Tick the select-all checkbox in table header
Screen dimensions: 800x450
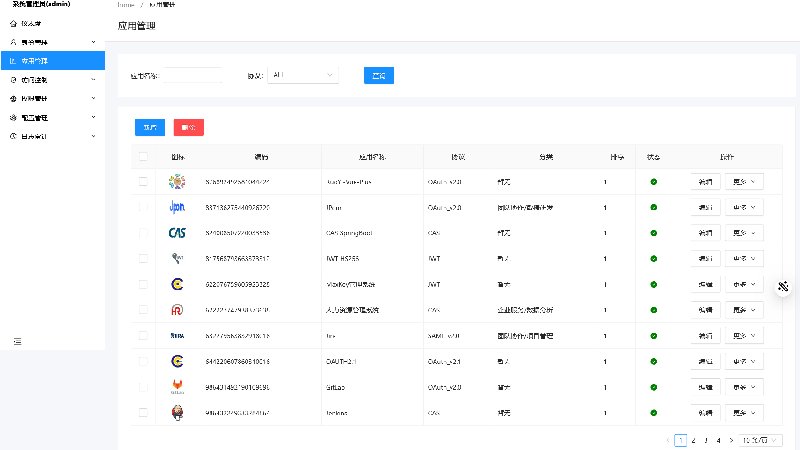[143, 157]
